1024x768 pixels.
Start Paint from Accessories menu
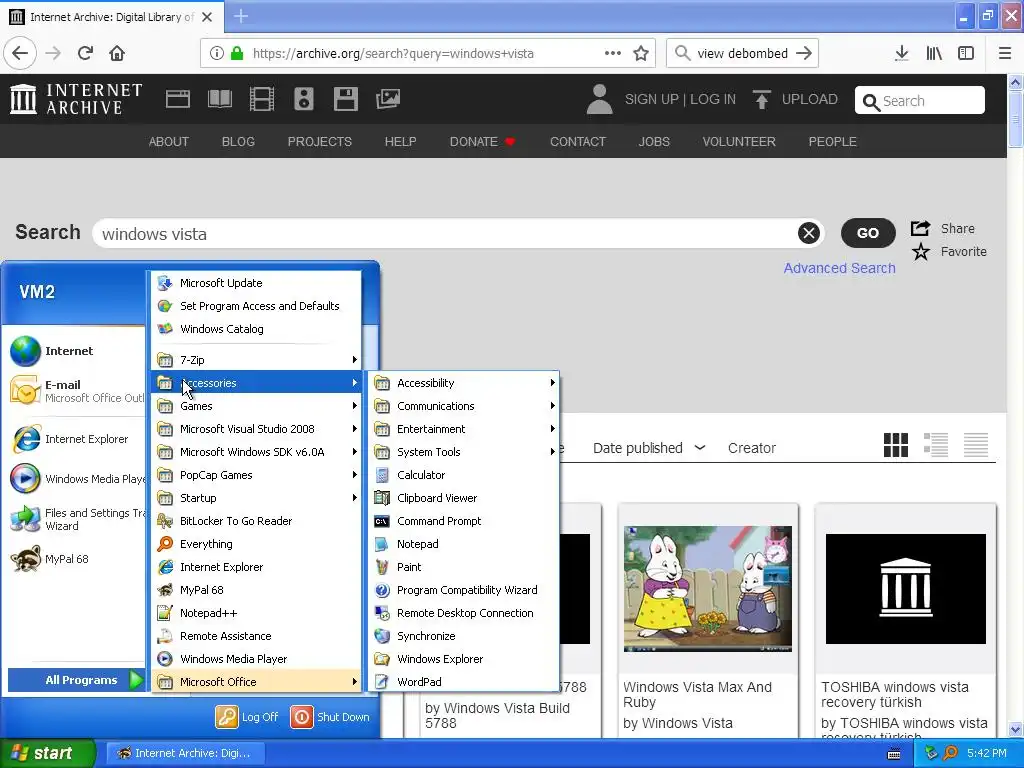click(463, 567)
